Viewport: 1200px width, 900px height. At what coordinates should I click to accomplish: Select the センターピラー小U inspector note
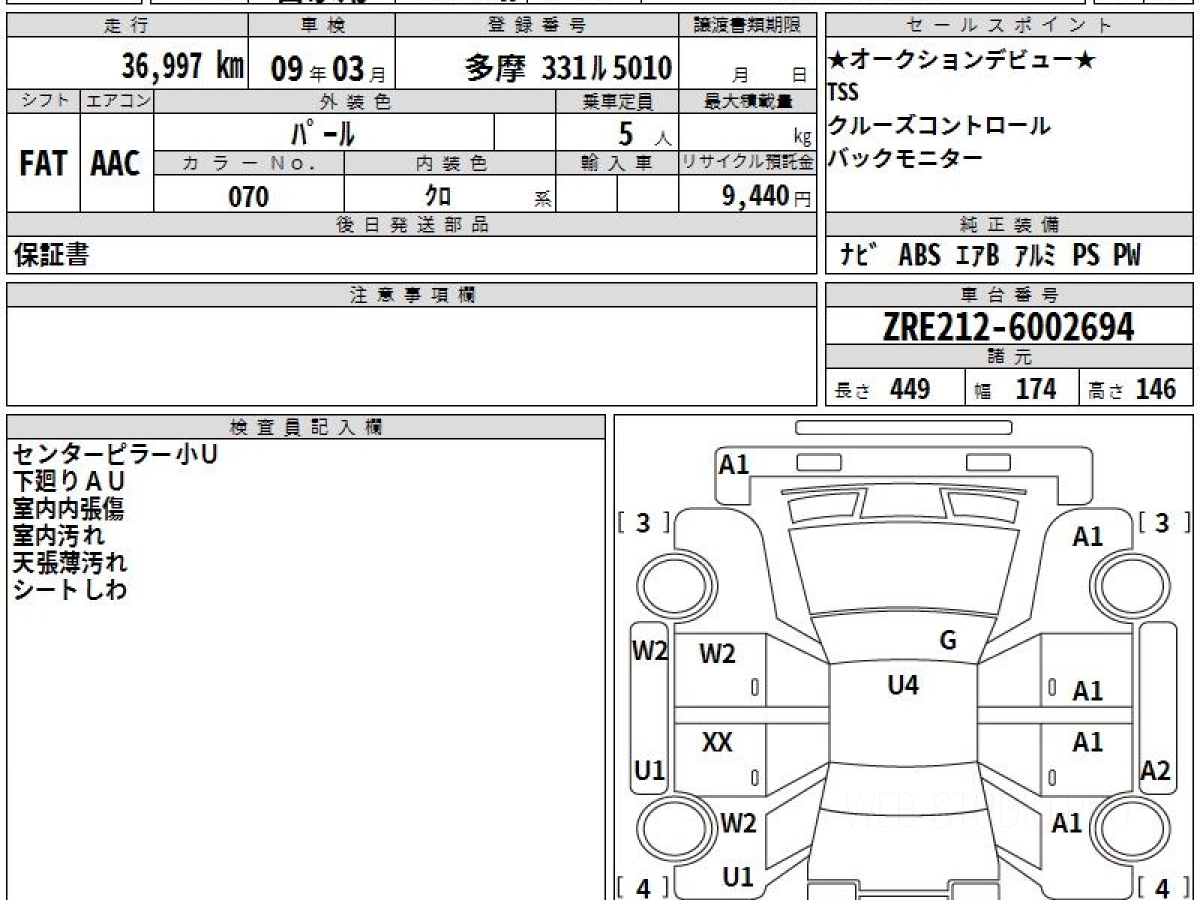pyautogui.click(x=115, y=455)
